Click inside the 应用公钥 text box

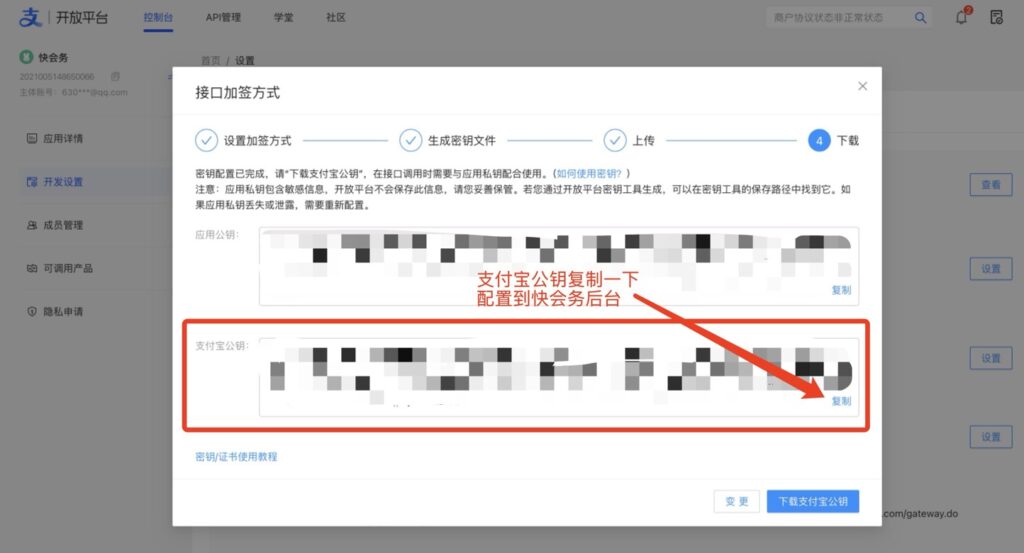558,266
